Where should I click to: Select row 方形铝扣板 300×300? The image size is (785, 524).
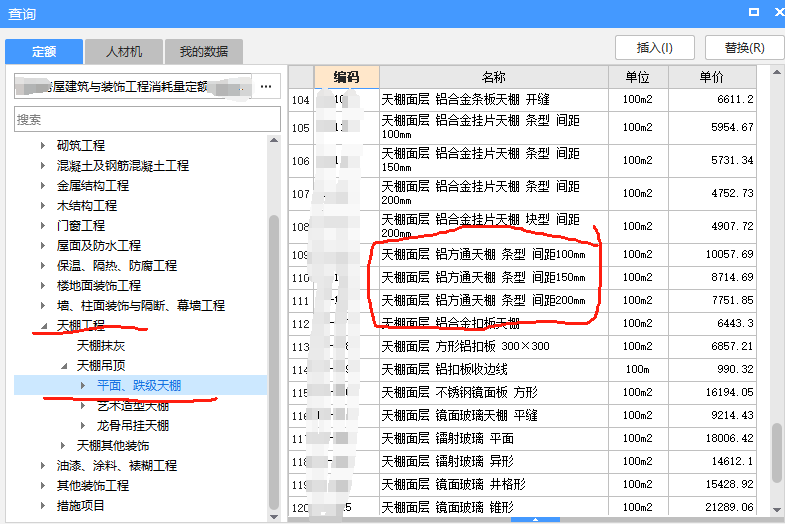click(x=522, y=347)
